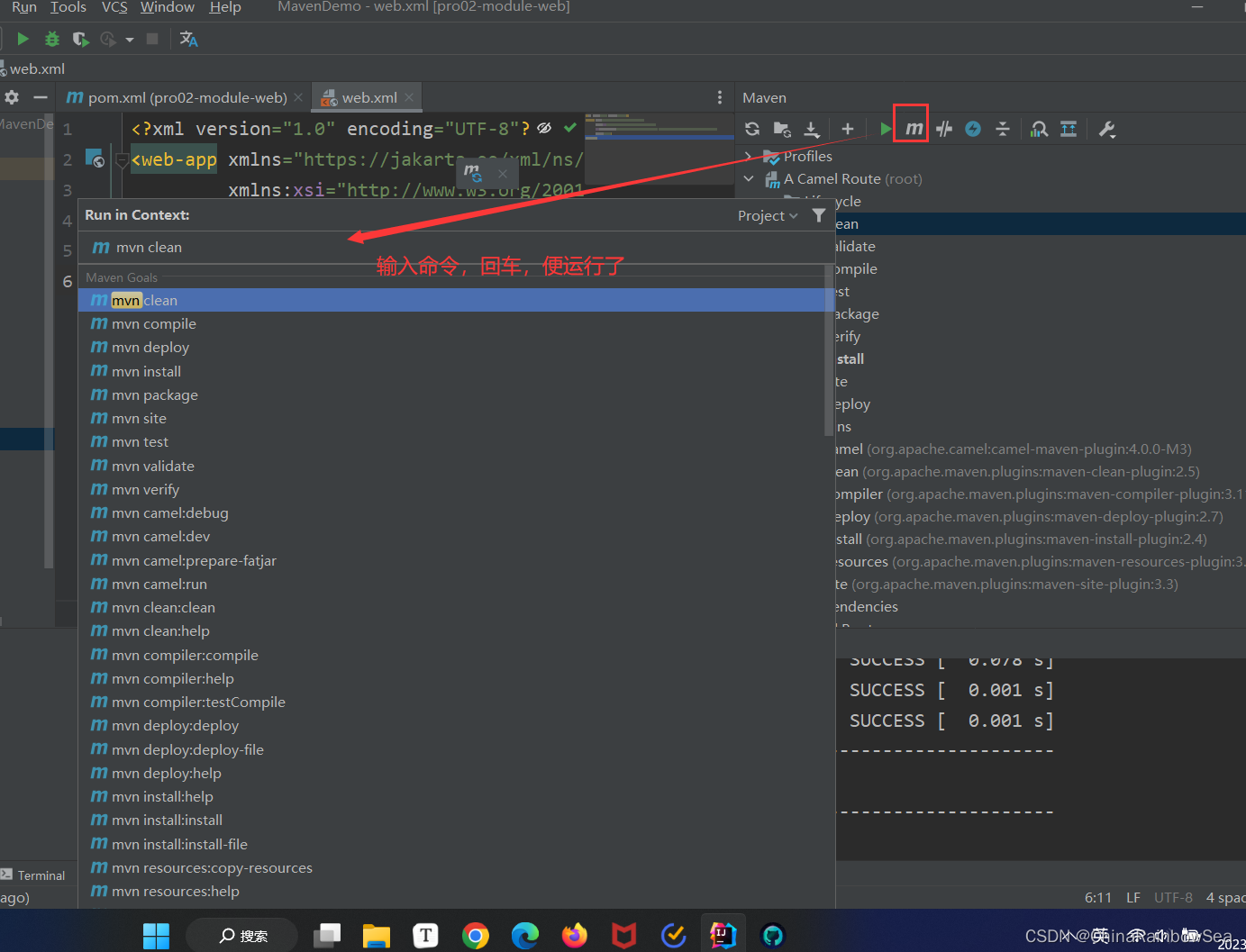
Task: Open the Run menu
Action: click(x=23, y=7)
